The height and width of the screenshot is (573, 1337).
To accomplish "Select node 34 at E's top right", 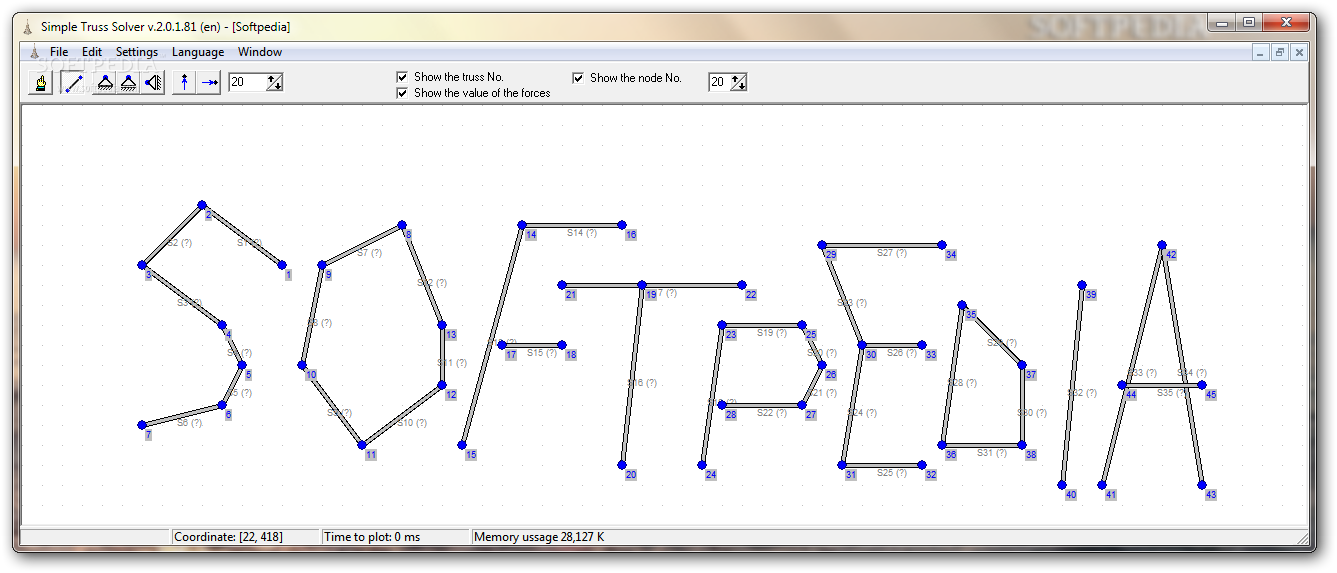I will pos(941,245).
